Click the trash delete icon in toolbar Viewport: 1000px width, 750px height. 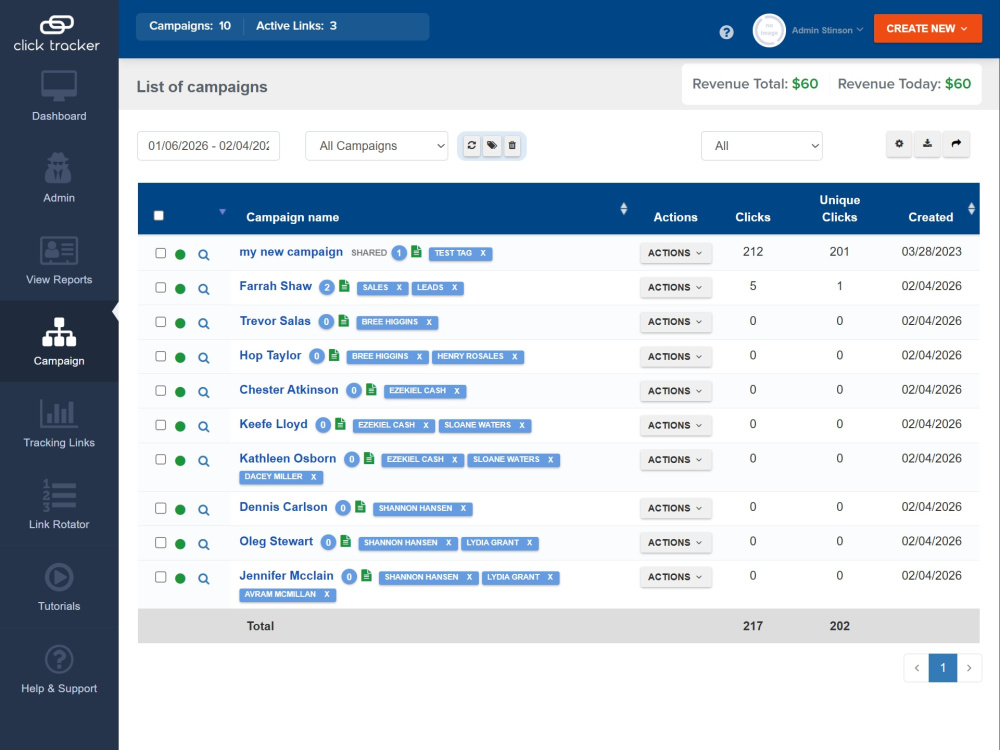tap(512, 145)
